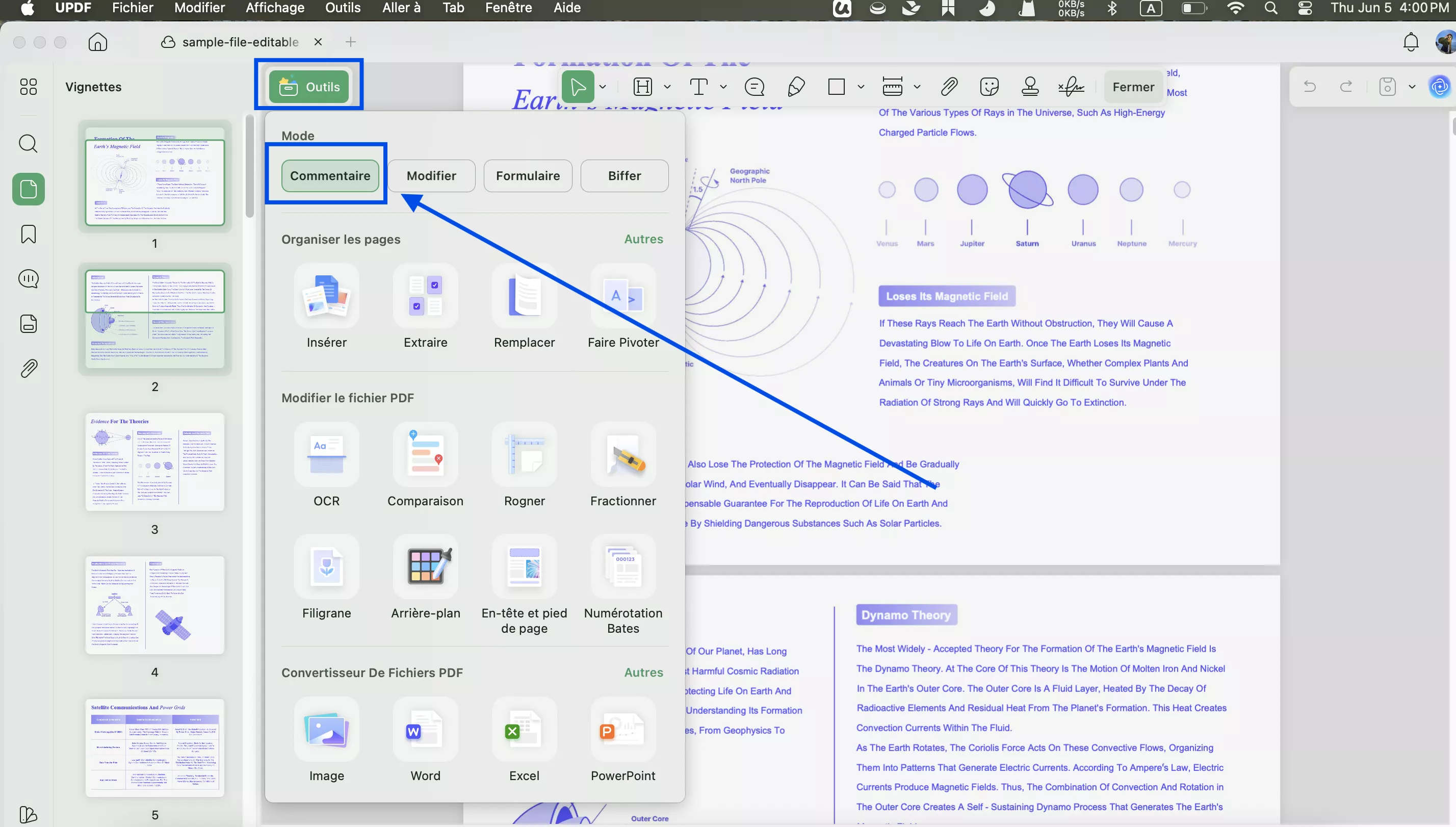Open the Filigrane watermark tool

(x=326, y=567)
